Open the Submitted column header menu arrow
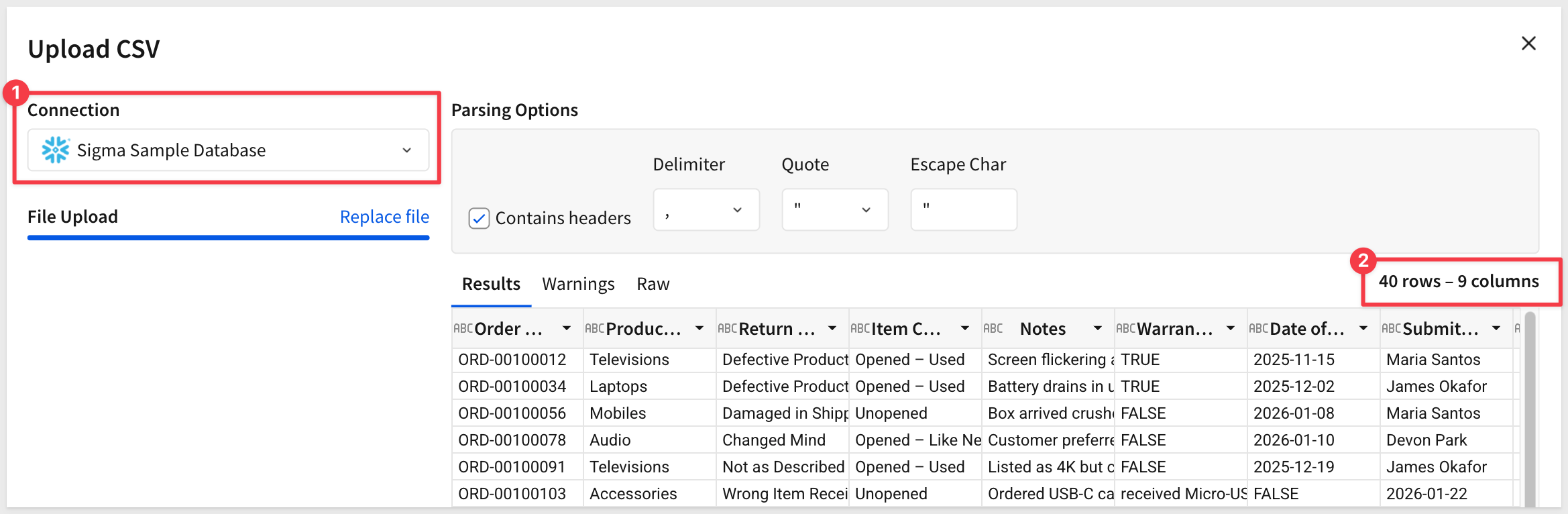This screenshot has height=514, width=1568. [1496, 328]
